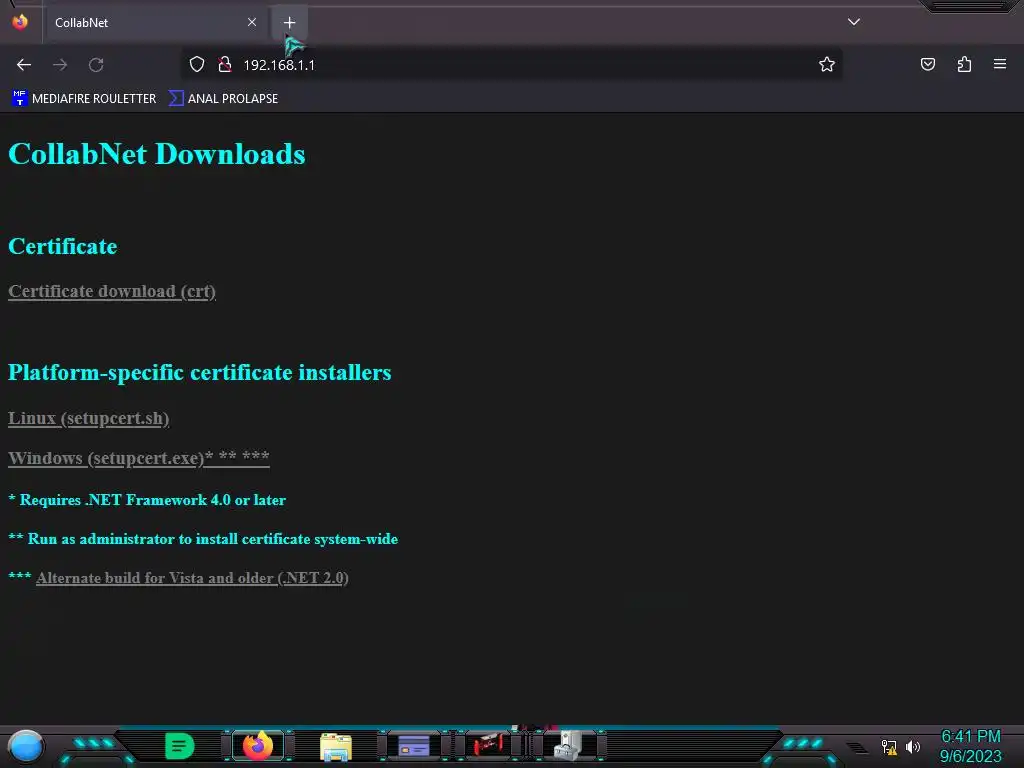Go back to the previous page
Screen dimensions: 1024x768
coord(24,65)
